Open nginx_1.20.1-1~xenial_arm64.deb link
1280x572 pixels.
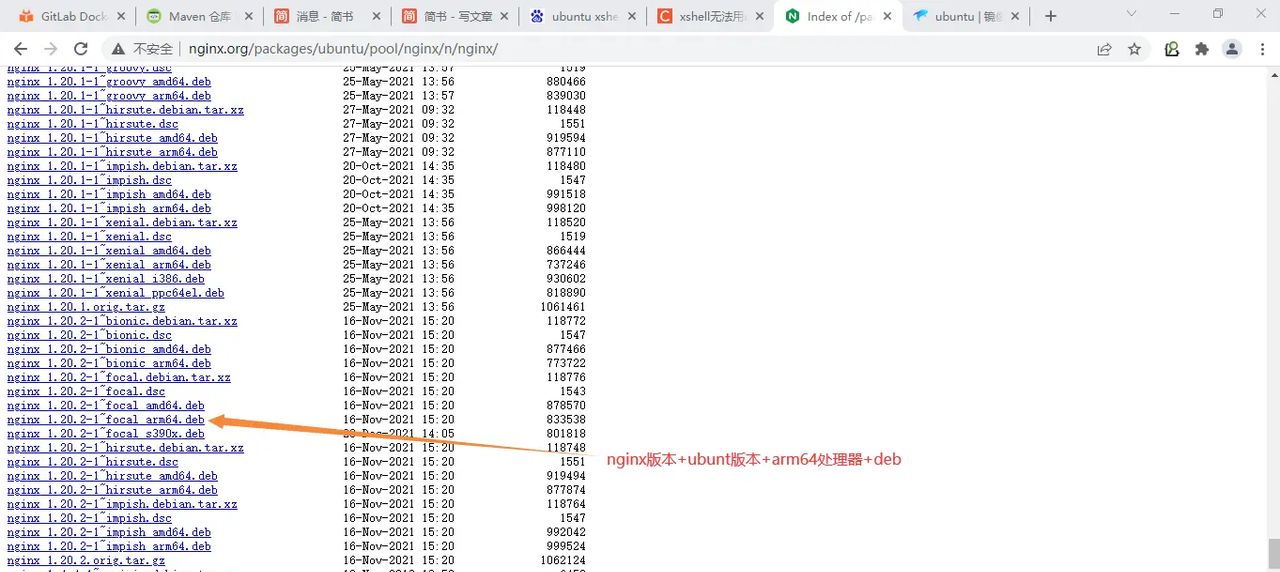click(109, 265)
